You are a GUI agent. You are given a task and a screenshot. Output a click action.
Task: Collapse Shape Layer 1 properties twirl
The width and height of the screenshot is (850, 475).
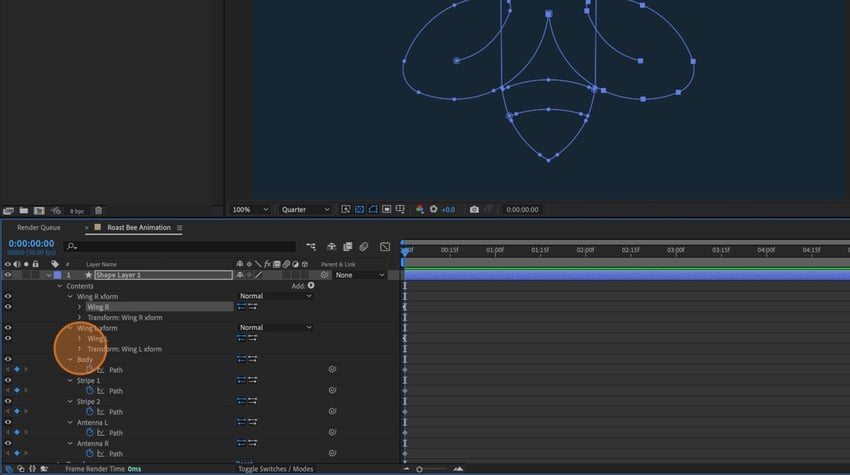pyautogui.click(x=49, y=275)
